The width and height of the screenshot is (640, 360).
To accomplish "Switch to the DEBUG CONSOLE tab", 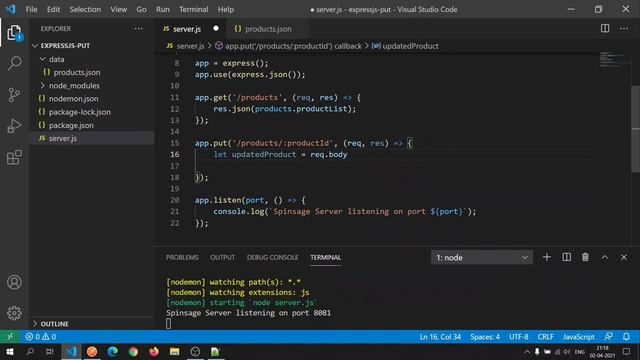I will [x=272, y=257].
